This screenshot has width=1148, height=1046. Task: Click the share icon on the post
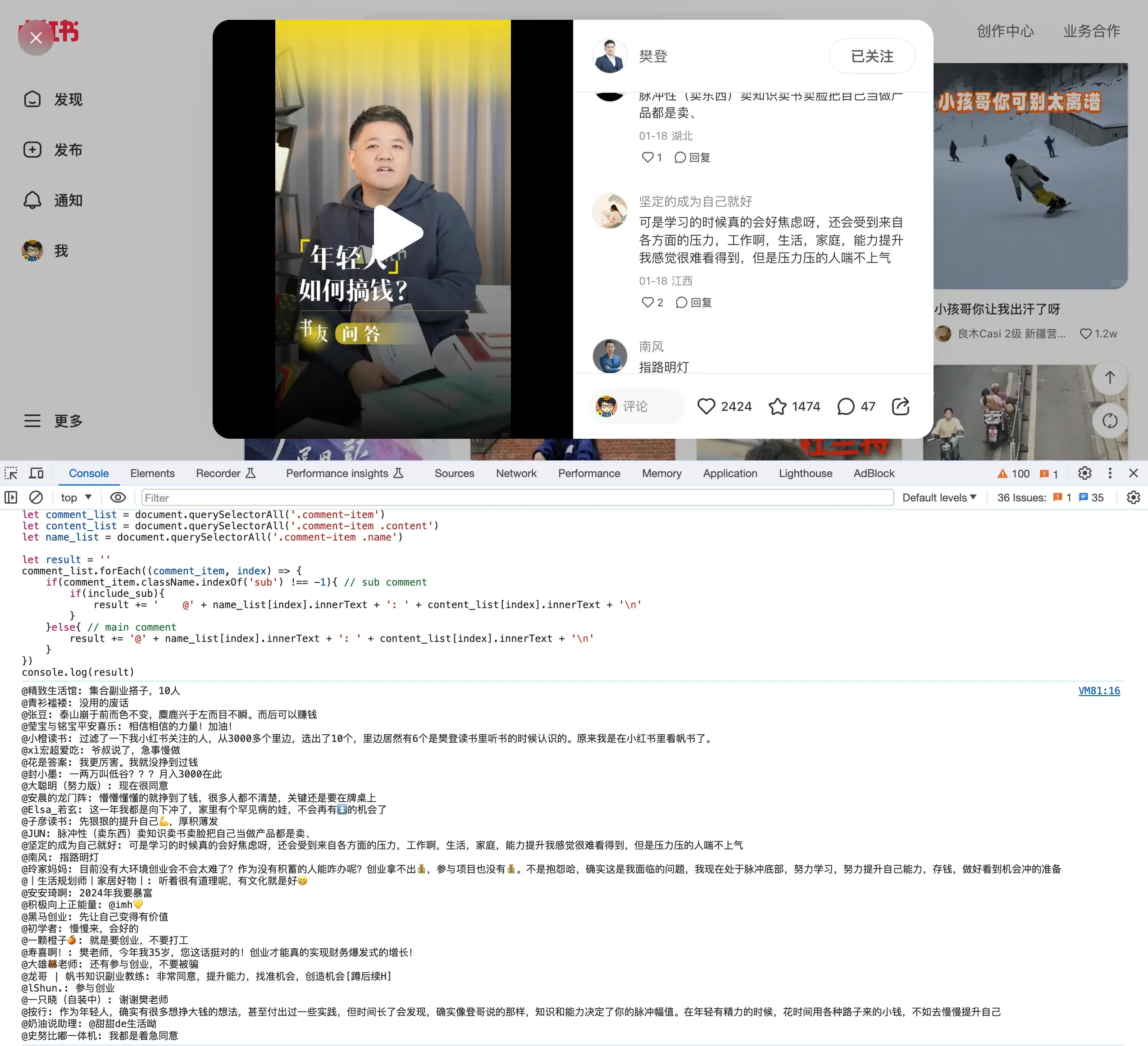click(x=900, y=406)
